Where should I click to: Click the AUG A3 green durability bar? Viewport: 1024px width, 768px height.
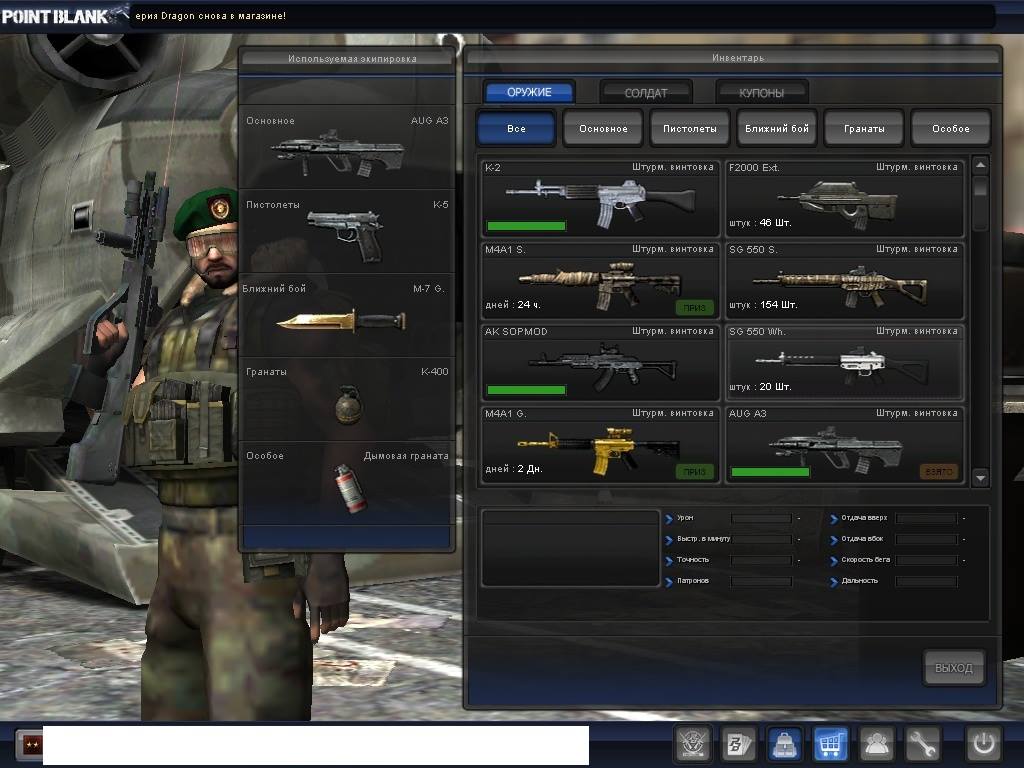(x=770, y=472)
